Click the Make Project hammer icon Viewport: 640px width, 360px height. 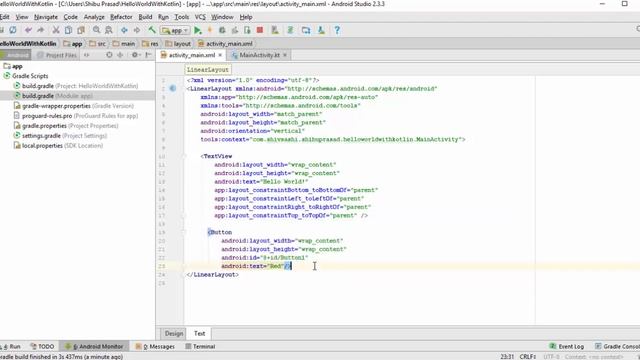point(152,30)
